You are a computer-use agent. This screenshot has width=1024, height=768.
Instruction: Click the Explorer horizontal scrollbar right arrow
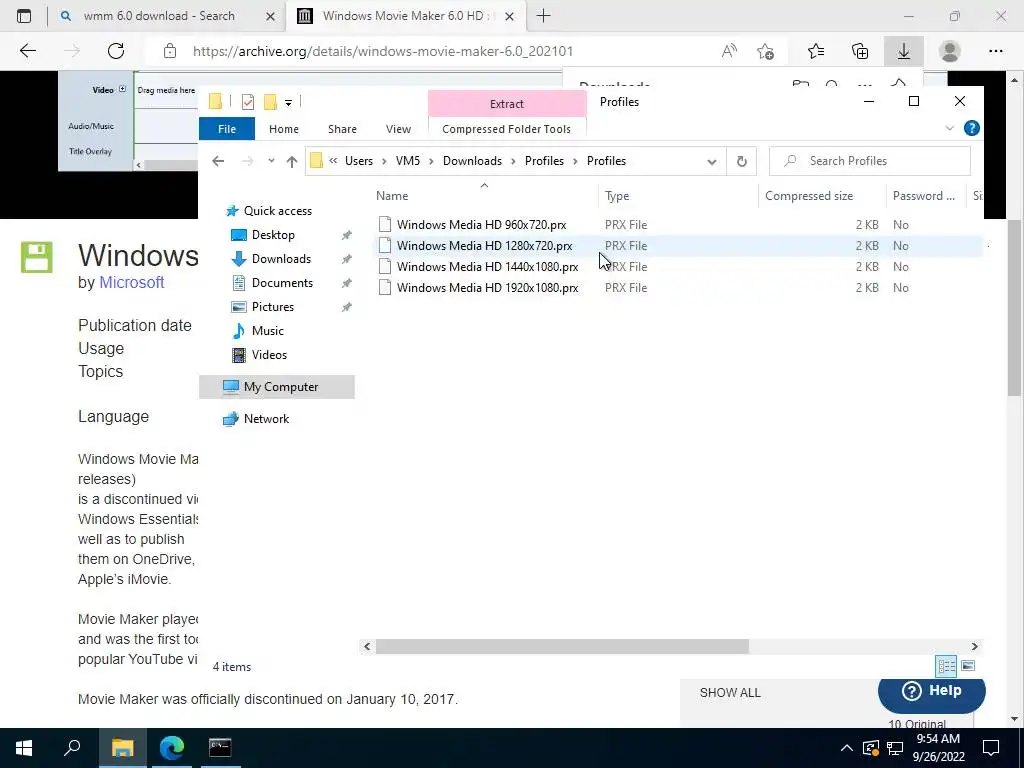tap(974, 647)
